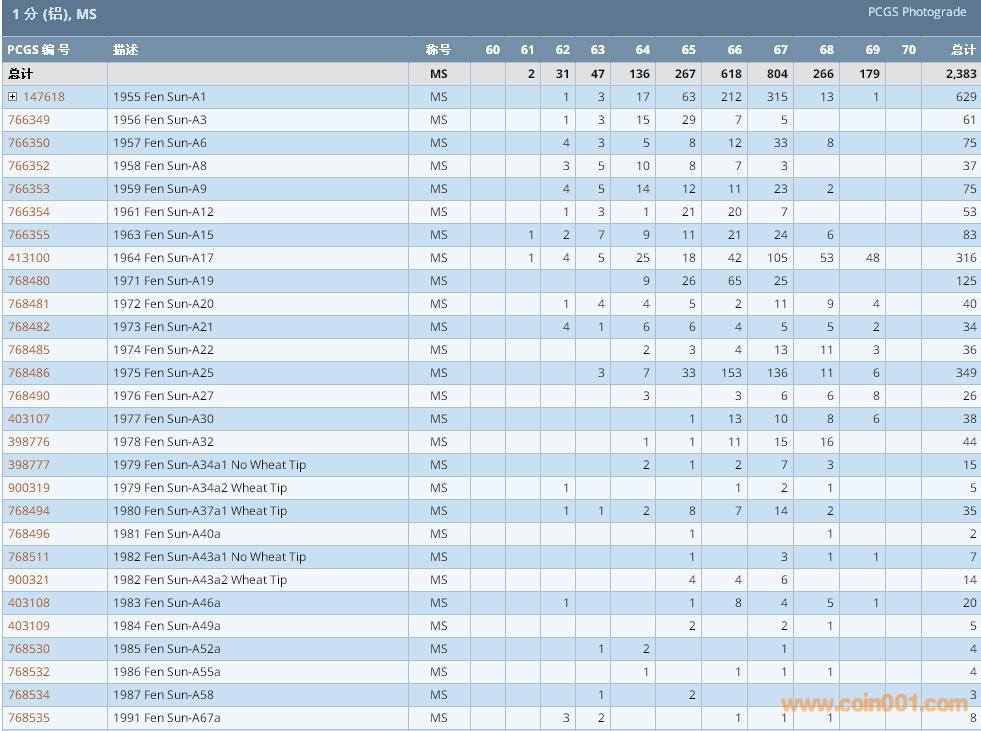Click the grade 67 column header
The height and width of the screenshot is (731, 981).
[x=780, y=50]
